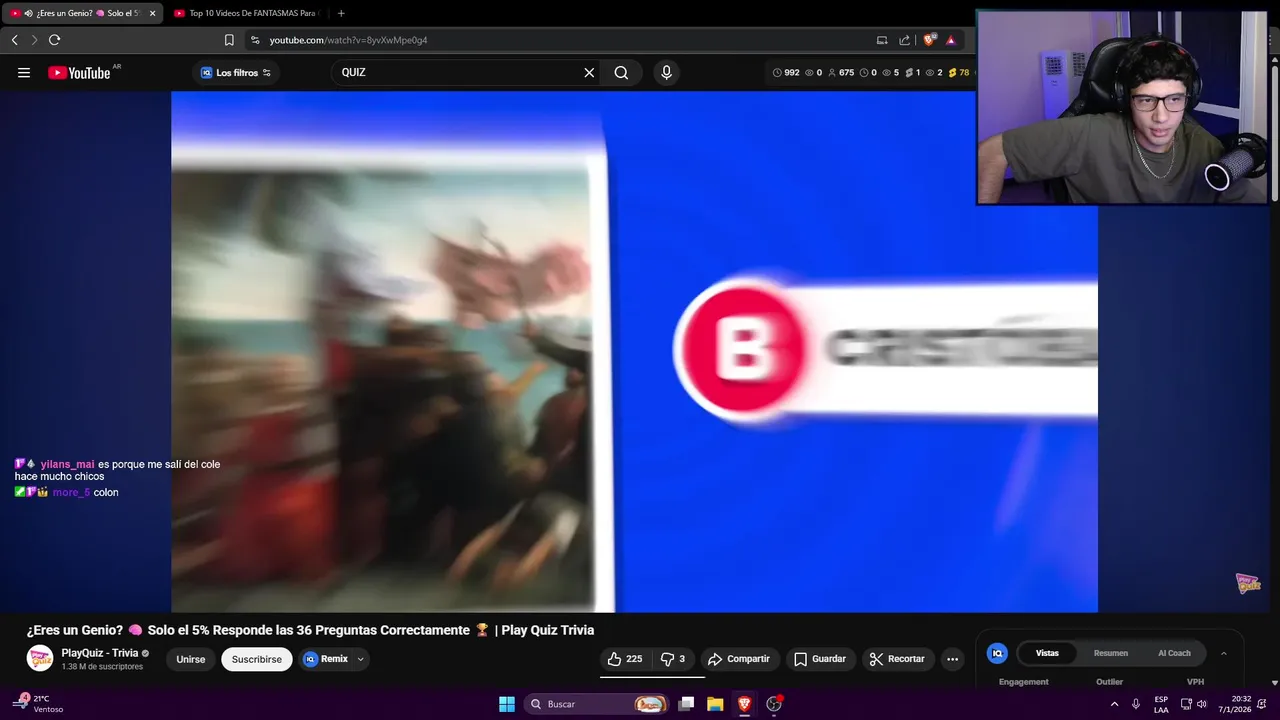The image size is (1280, 720).
Task: Open the PlayQuiz channel avatar
Action: click(40, 658)
